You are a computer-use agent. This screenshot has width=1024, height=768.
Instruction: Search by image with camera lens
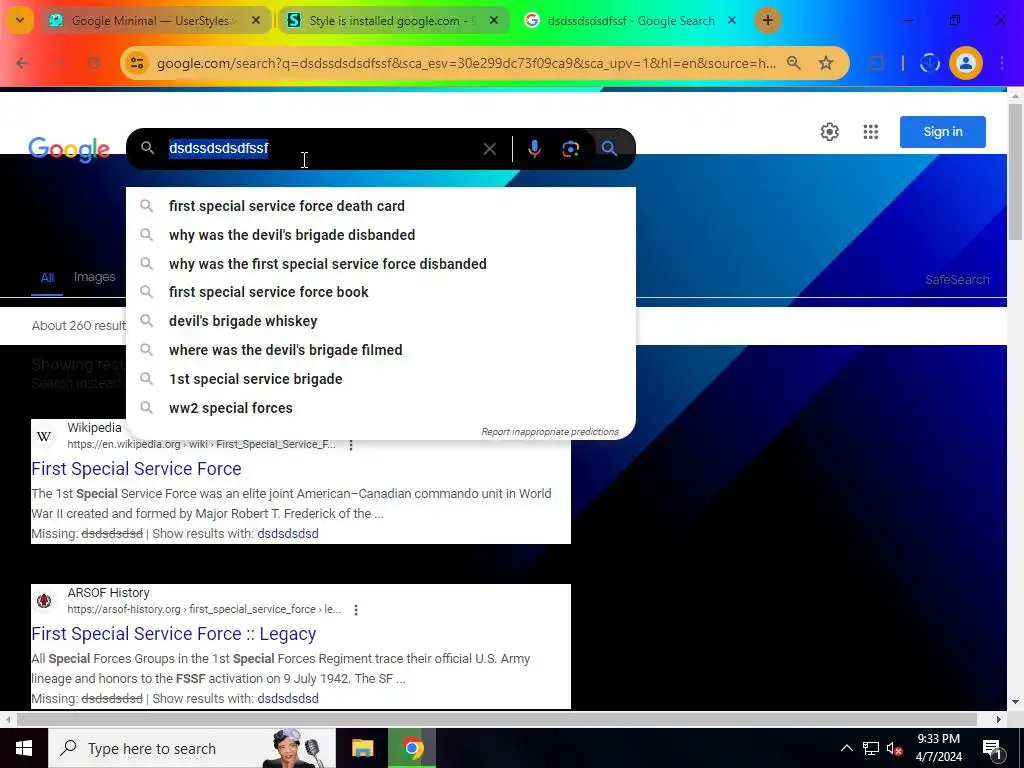click(x=570, y=149)
